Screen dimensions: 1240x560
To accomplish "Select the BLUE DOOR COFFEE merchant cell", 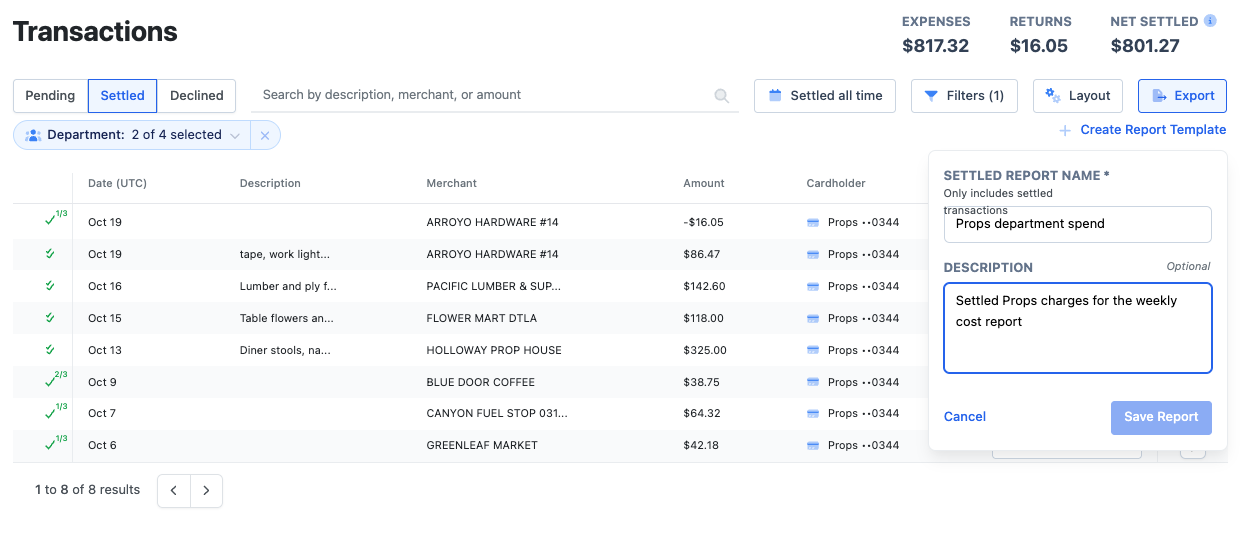I will 481,382.
